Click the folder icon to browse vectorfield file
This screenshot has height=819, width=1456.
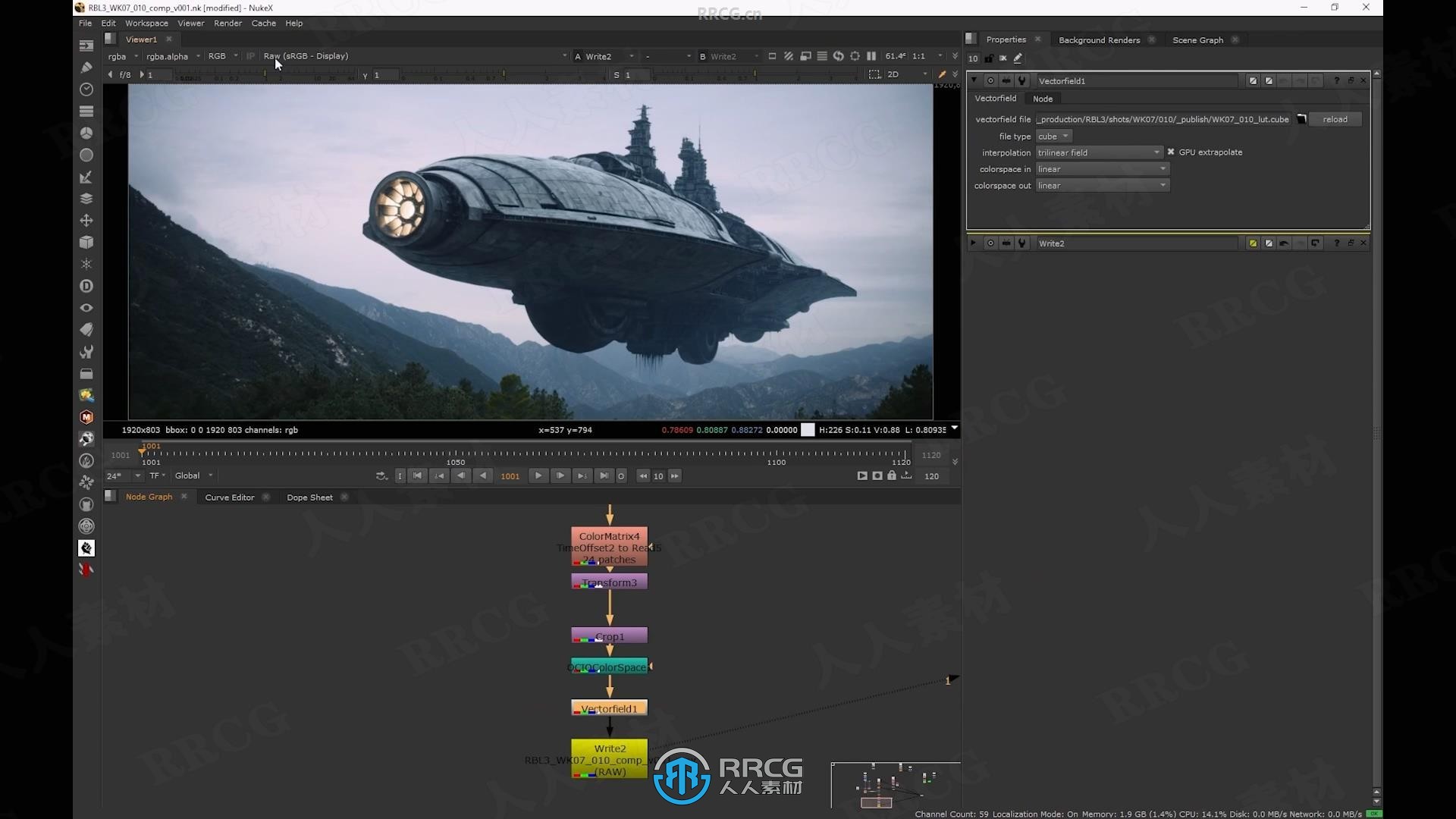tap(1301, 119)
